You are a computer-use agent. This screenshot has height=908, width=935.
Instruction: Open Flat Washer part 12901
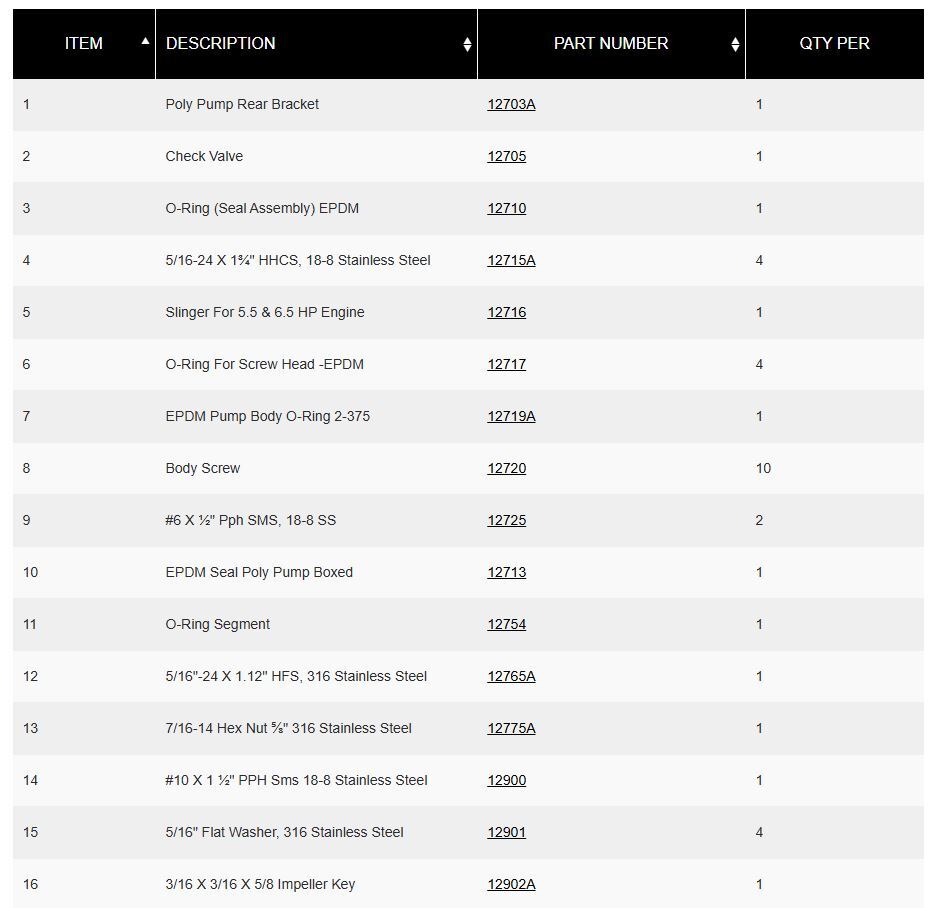click(506, 832)
